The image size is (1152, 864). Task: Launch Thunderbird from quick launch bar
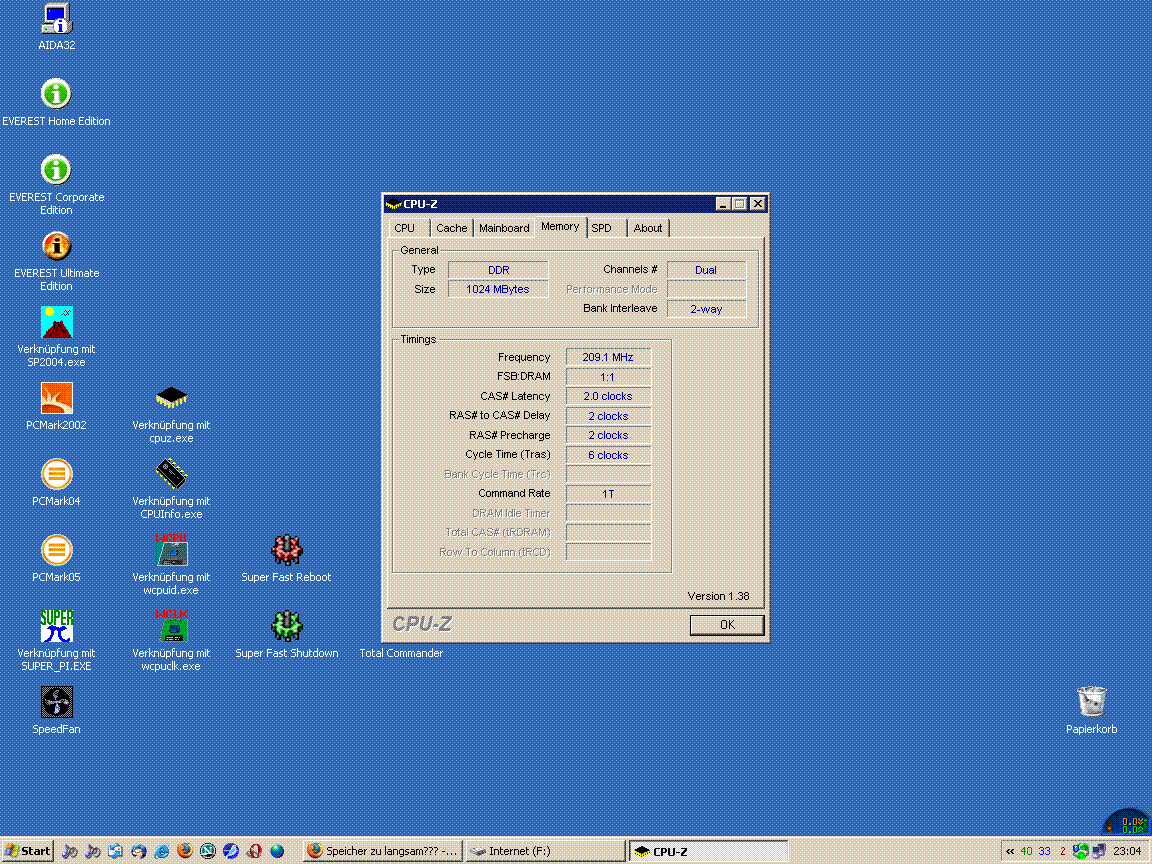click(x=139, y=851)
